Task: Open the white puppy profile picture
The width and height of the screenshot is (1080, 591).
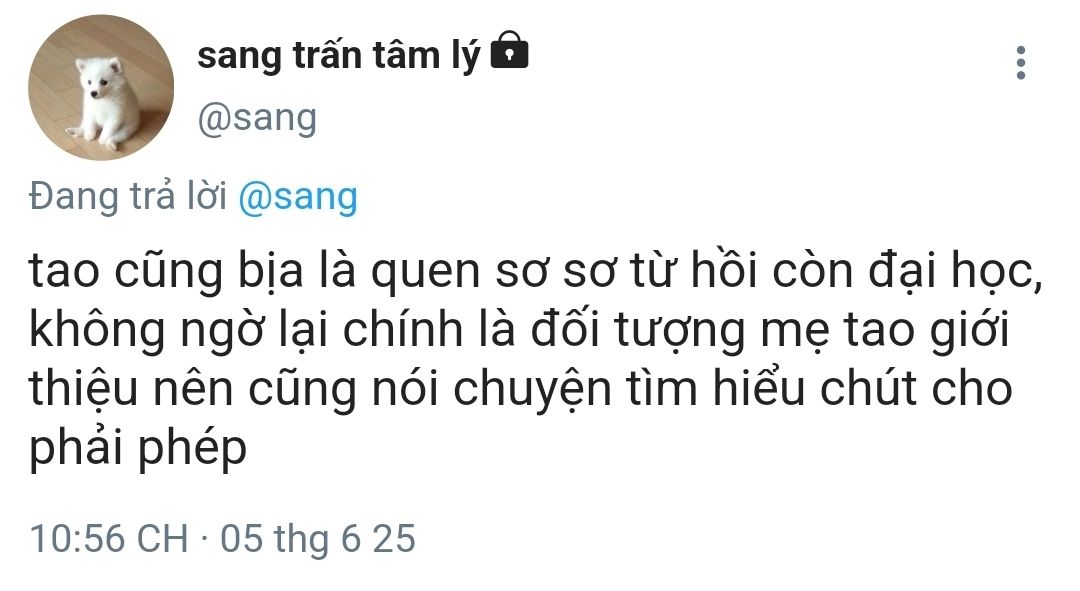Action: pyautogui.click(x=101, y=88)
